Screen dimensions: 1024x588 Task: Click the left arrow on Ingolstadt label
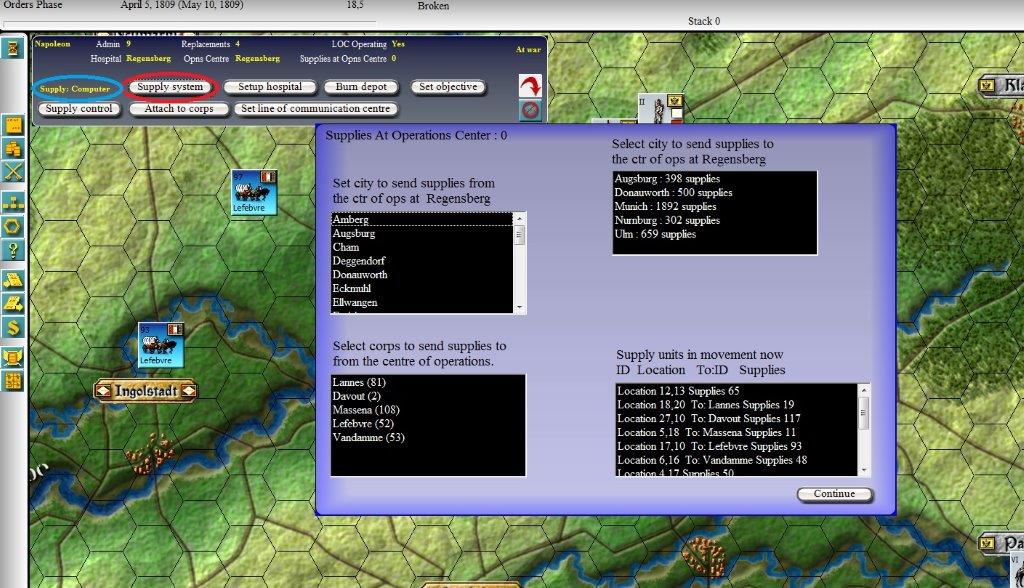pos(103,391)
